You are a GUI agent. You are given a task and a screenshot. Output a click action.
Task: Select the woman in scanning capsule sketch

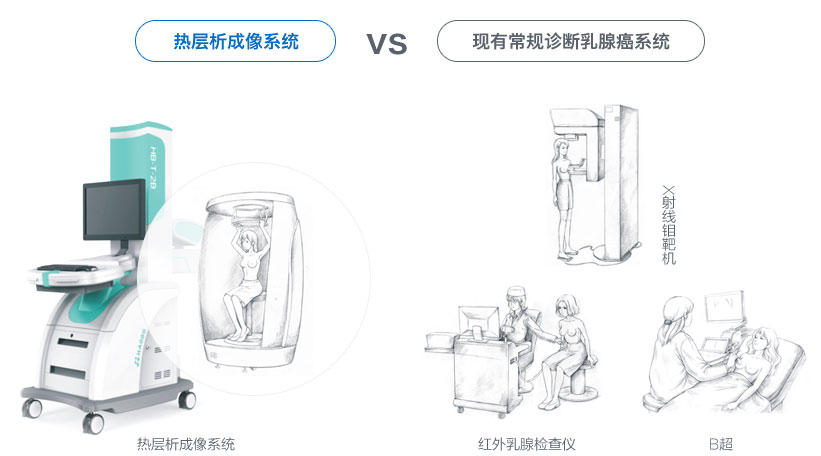click(x=250, y=283)
